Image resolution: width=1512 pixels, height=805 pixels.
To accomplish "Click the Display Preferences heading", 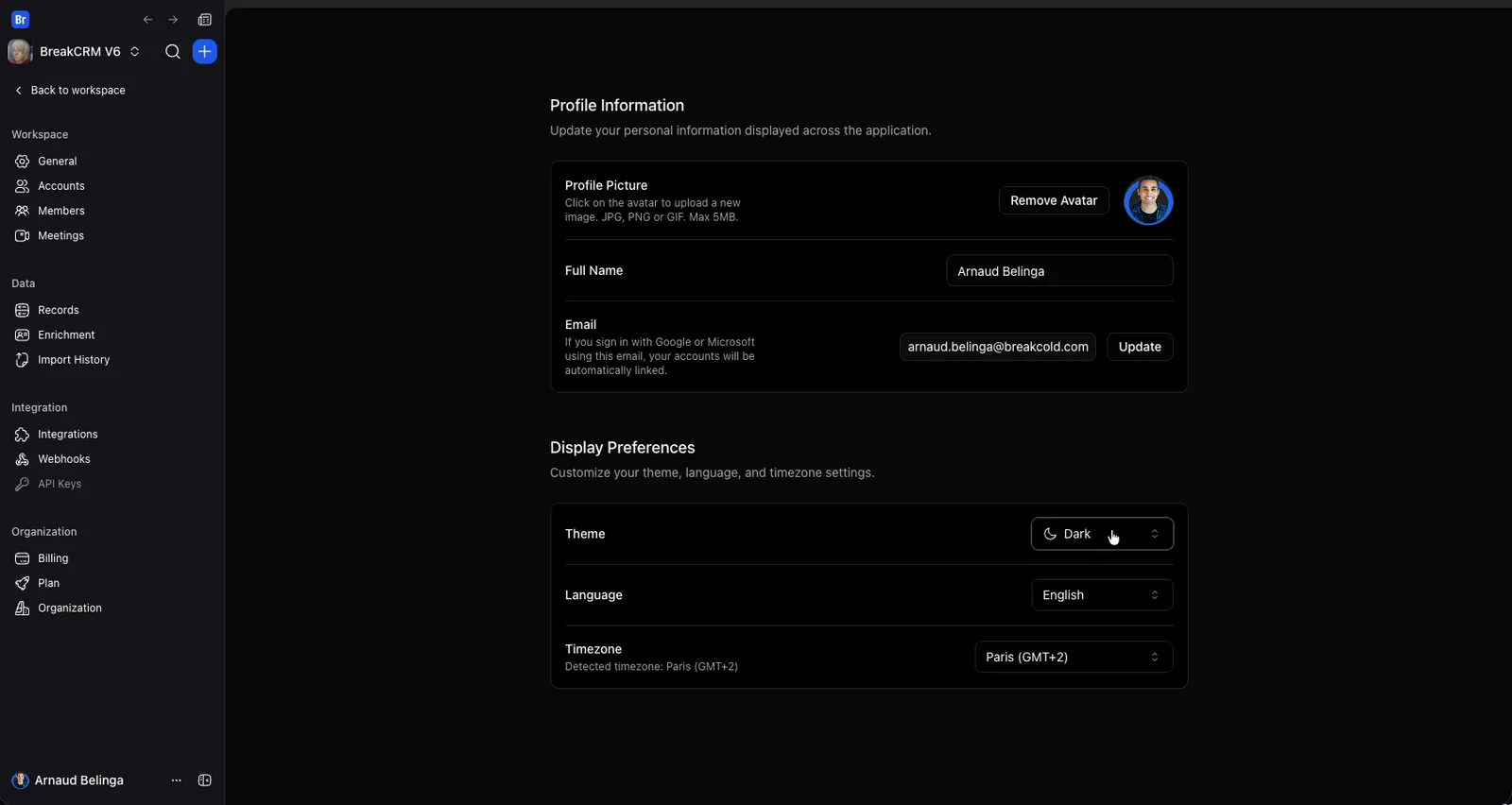I will point(623,448).
